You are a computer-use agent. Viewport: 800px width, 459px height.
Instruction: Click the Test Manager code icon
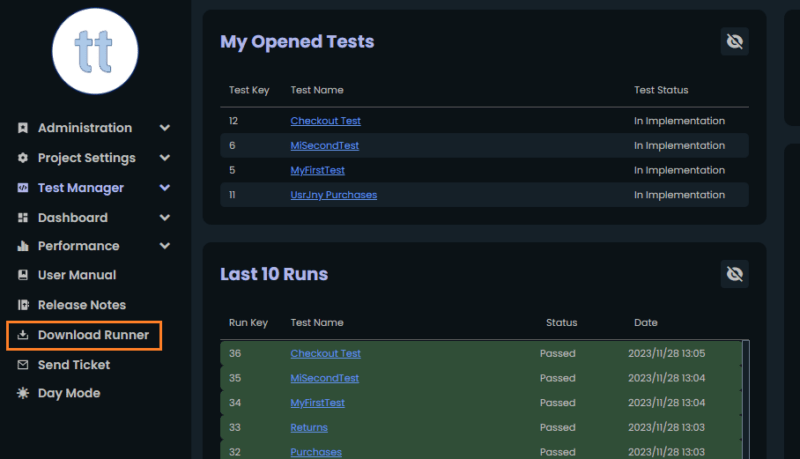coord(23,188)
